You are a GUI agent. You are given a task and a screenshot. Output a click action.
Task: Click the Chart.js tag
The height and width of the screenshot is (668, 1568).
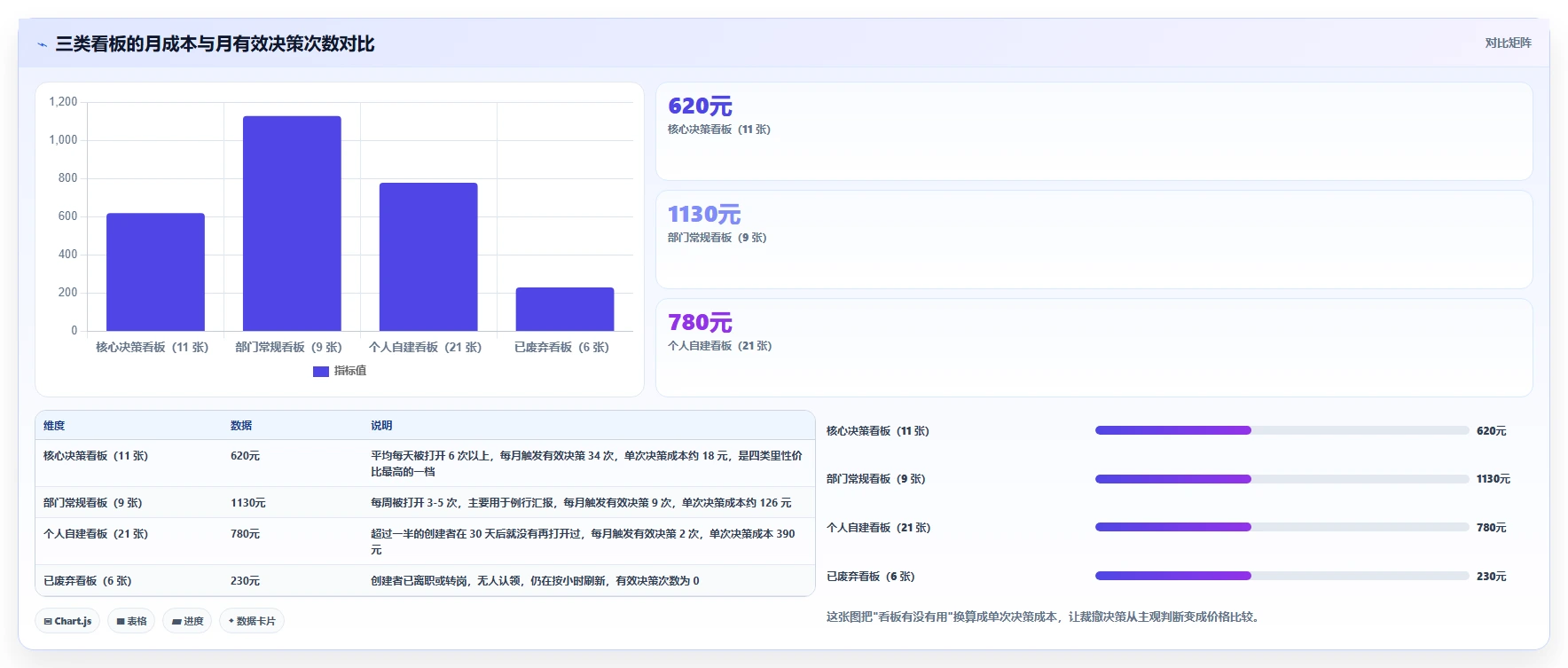coord(67,621)
